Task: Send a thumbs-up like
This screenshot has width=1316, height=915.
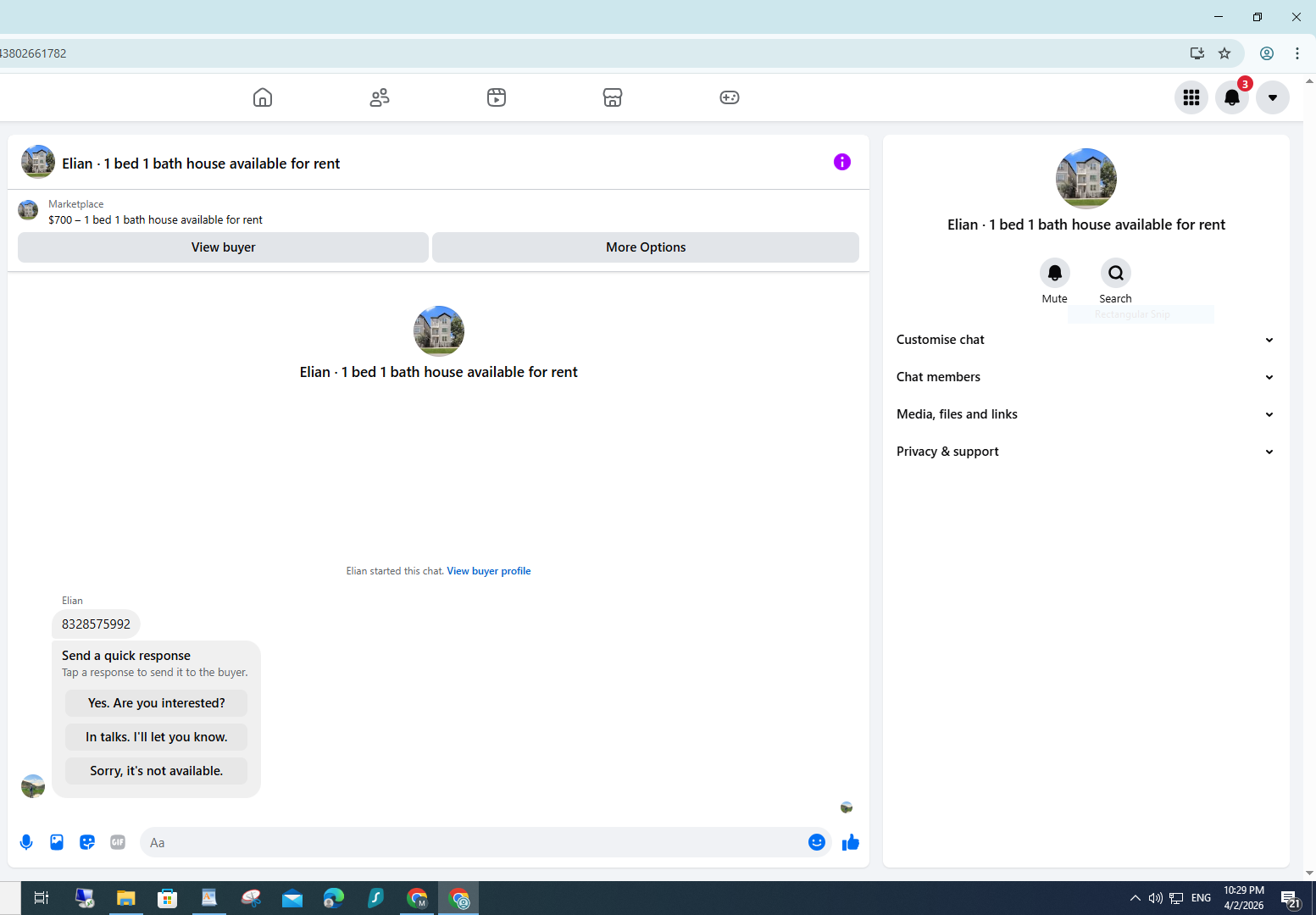Action: click(x=851, y=842)
